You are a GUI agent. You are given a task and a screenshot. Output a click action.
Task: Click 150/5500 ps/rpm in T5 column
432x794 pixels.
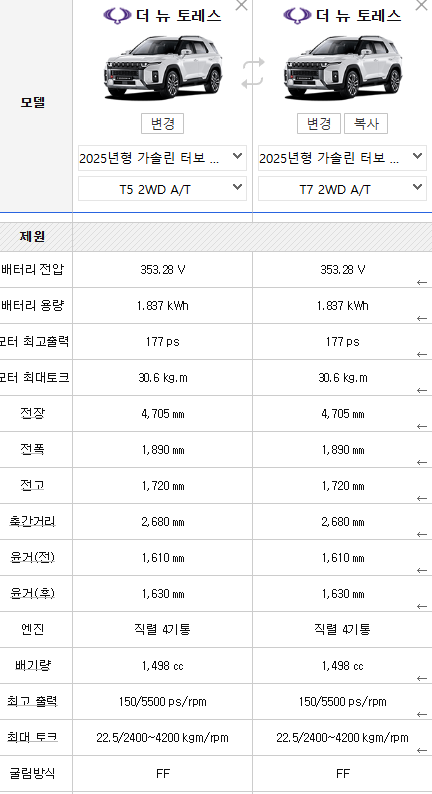pyautogui.click(x=163, y=701)
